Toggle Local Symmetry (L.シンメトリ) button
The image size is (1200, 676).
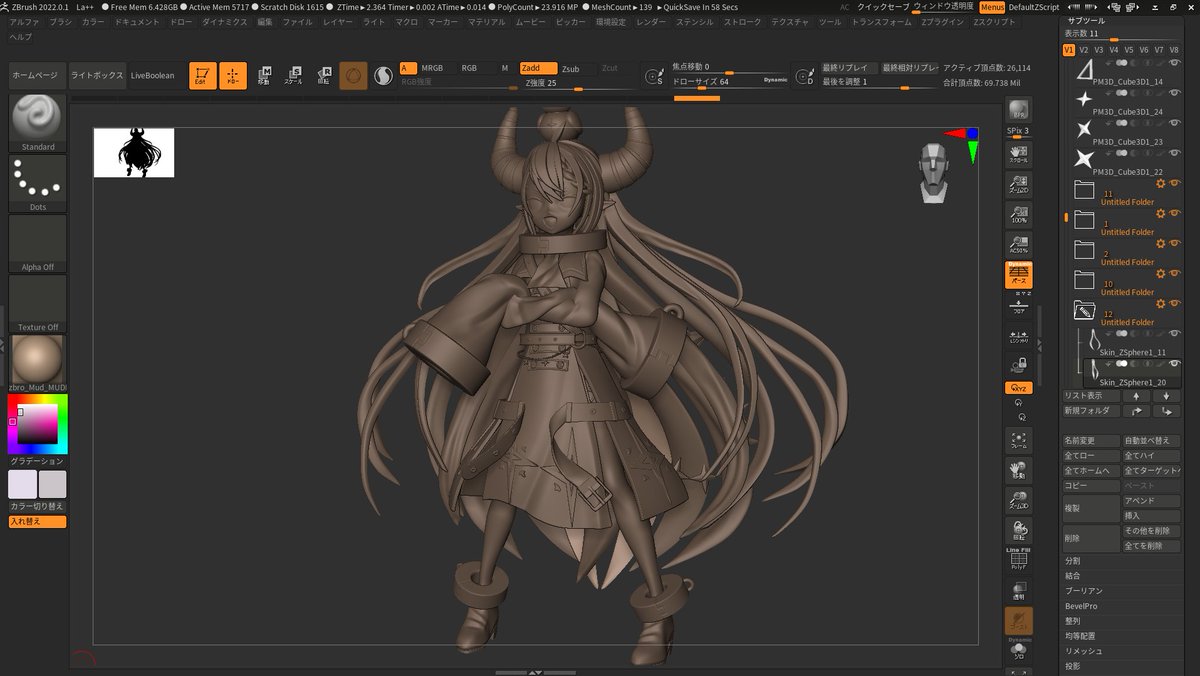pos(1019,336)
